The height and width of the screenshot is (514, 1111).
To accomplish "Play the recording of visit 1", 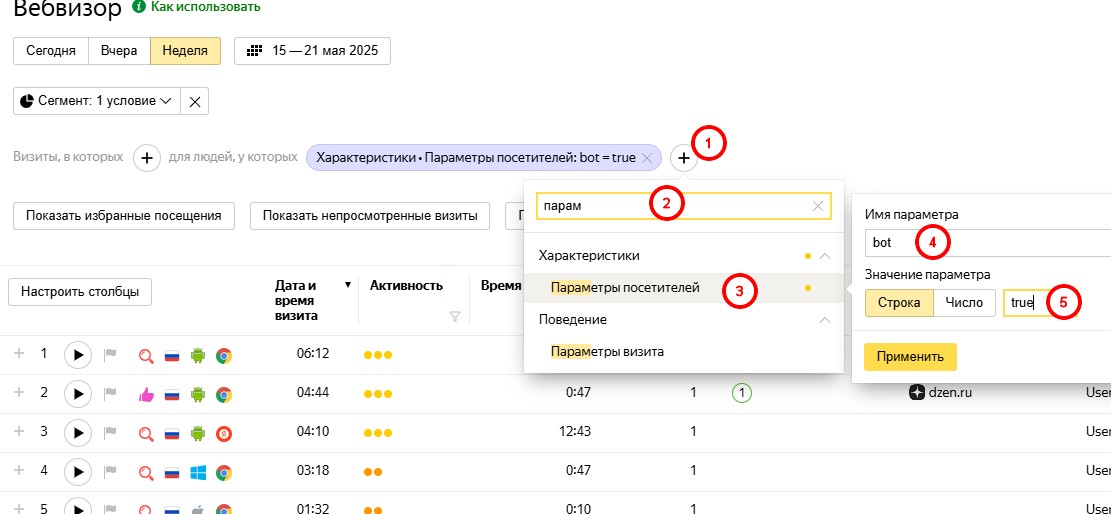I will (78, 354).
